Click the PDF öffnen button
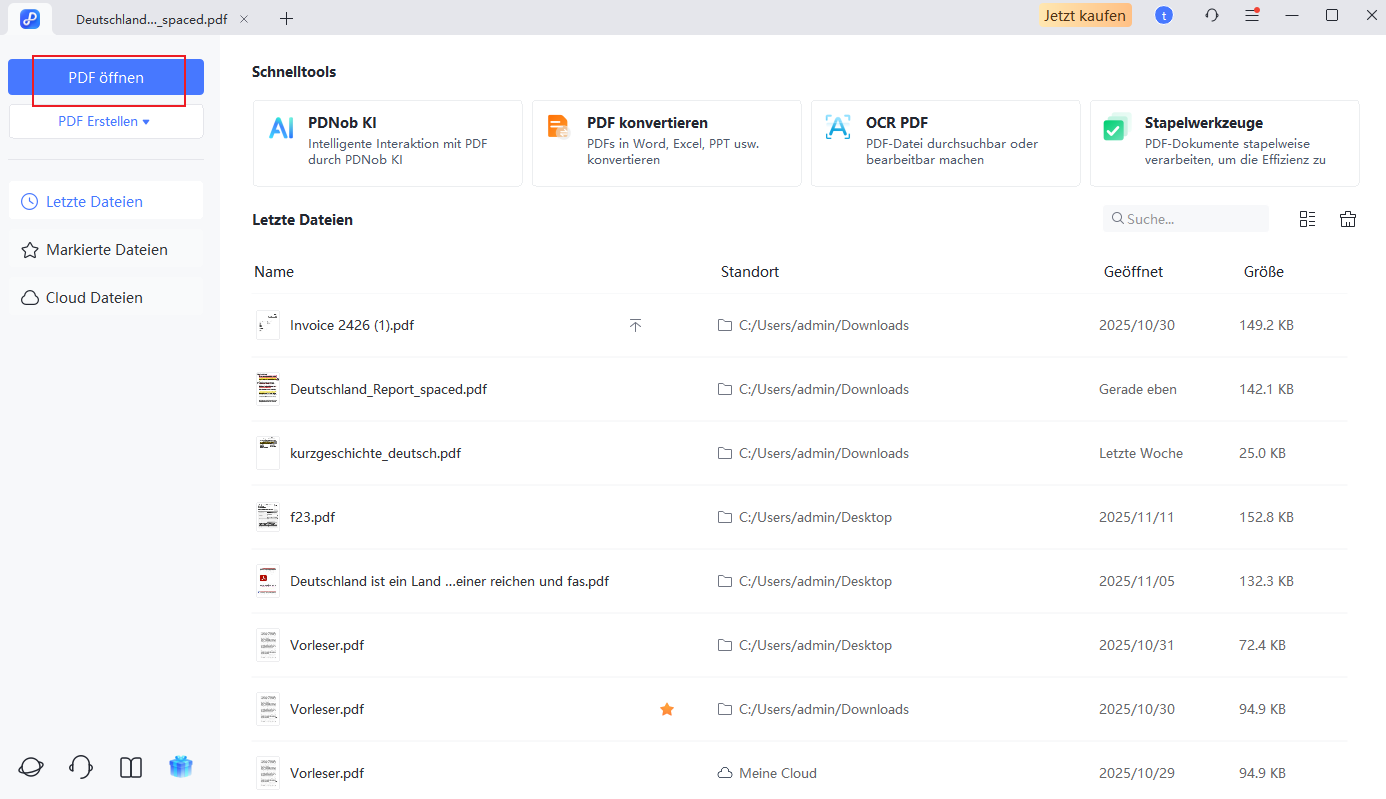The image size is (1386, 799). pyautogui.click(x=106, y=78)
